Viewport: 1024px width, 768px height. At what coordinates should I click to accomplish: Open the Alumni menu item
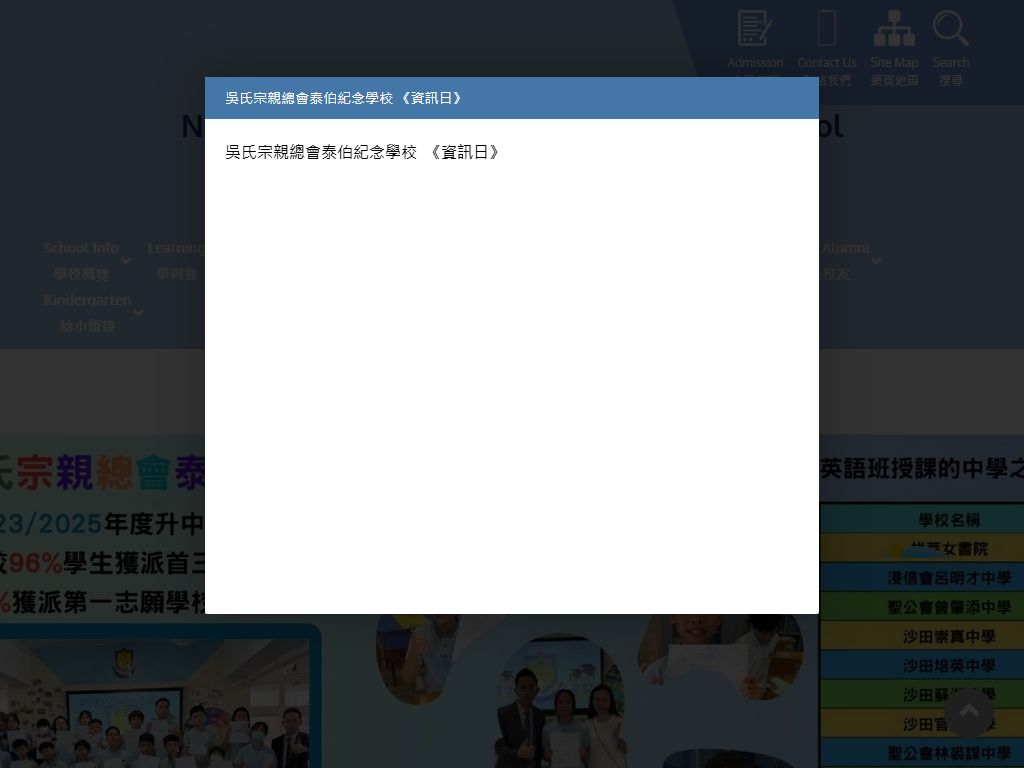(845, 261)
